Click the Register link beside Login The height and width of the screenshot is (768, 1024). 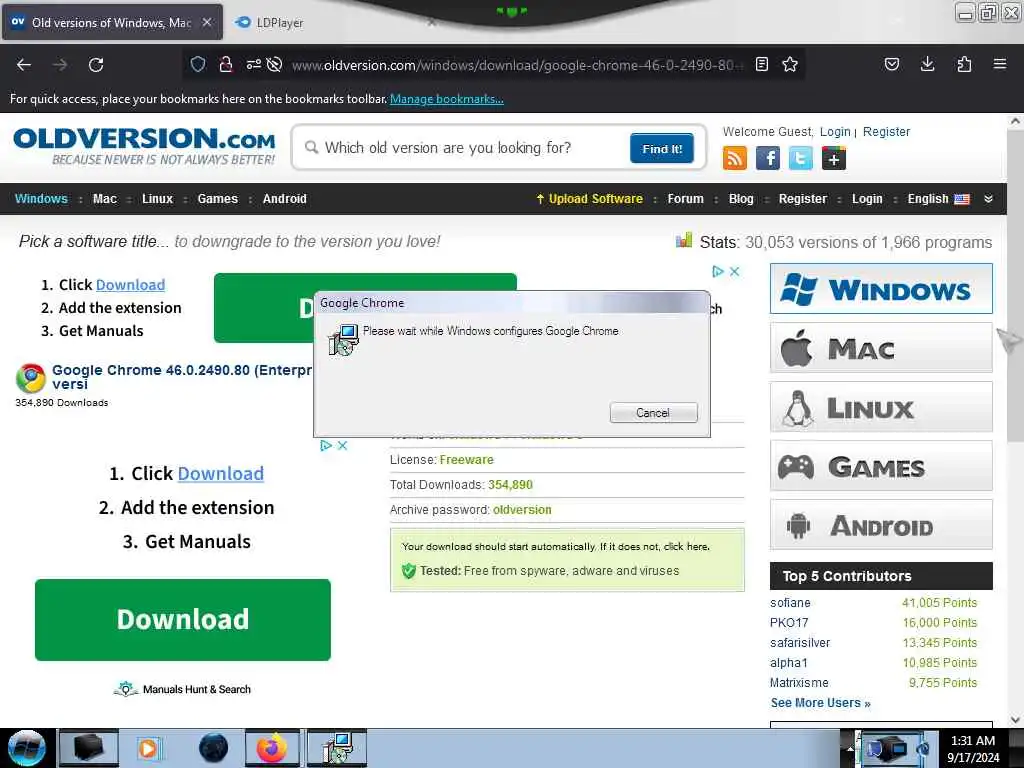(886, 132)
